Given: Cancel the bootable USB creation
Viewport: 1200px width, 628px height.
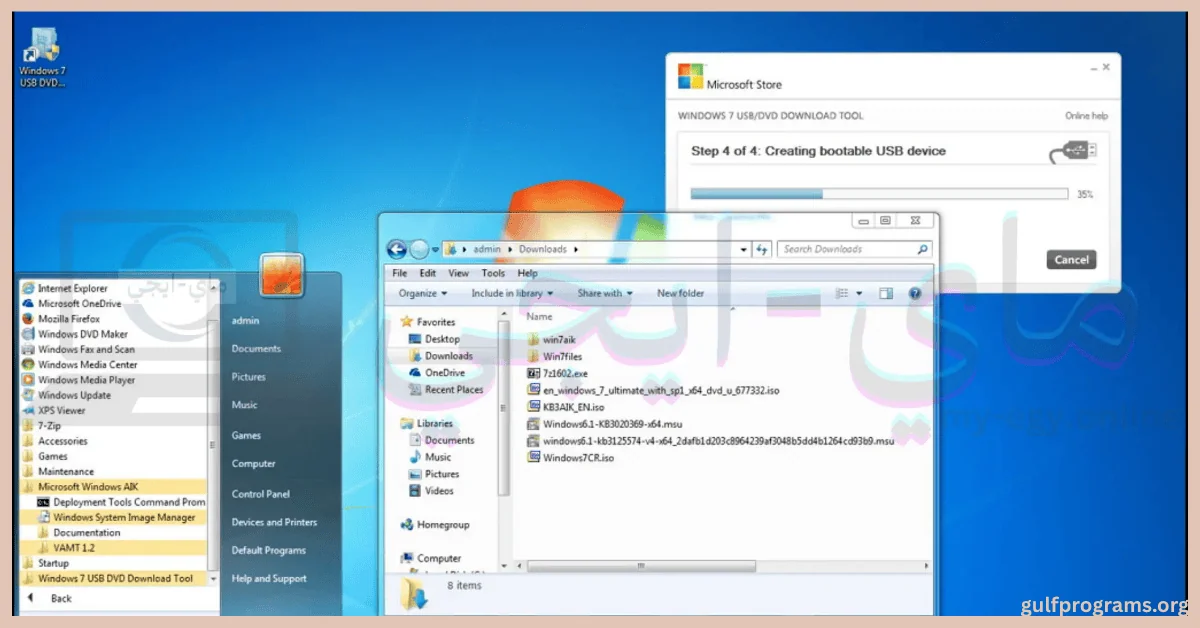Looking at the screenshot, I should (1070, 260).
